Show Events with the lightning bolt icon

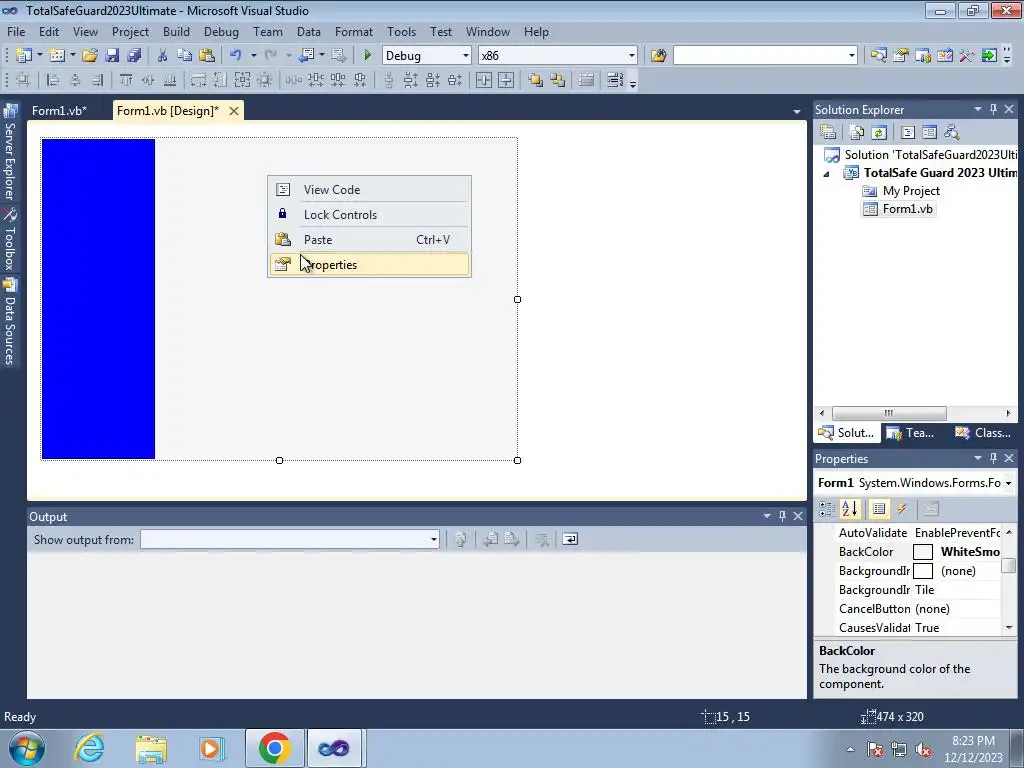click(x=901, y=509)
